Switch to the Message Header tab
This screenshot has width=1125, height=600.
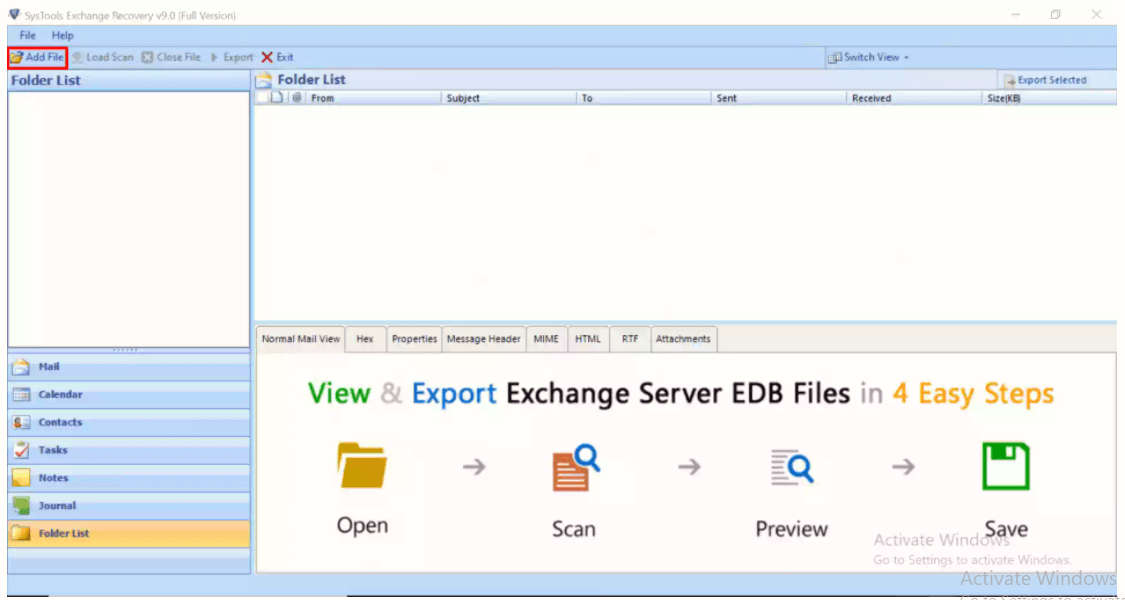click(483, 339)
